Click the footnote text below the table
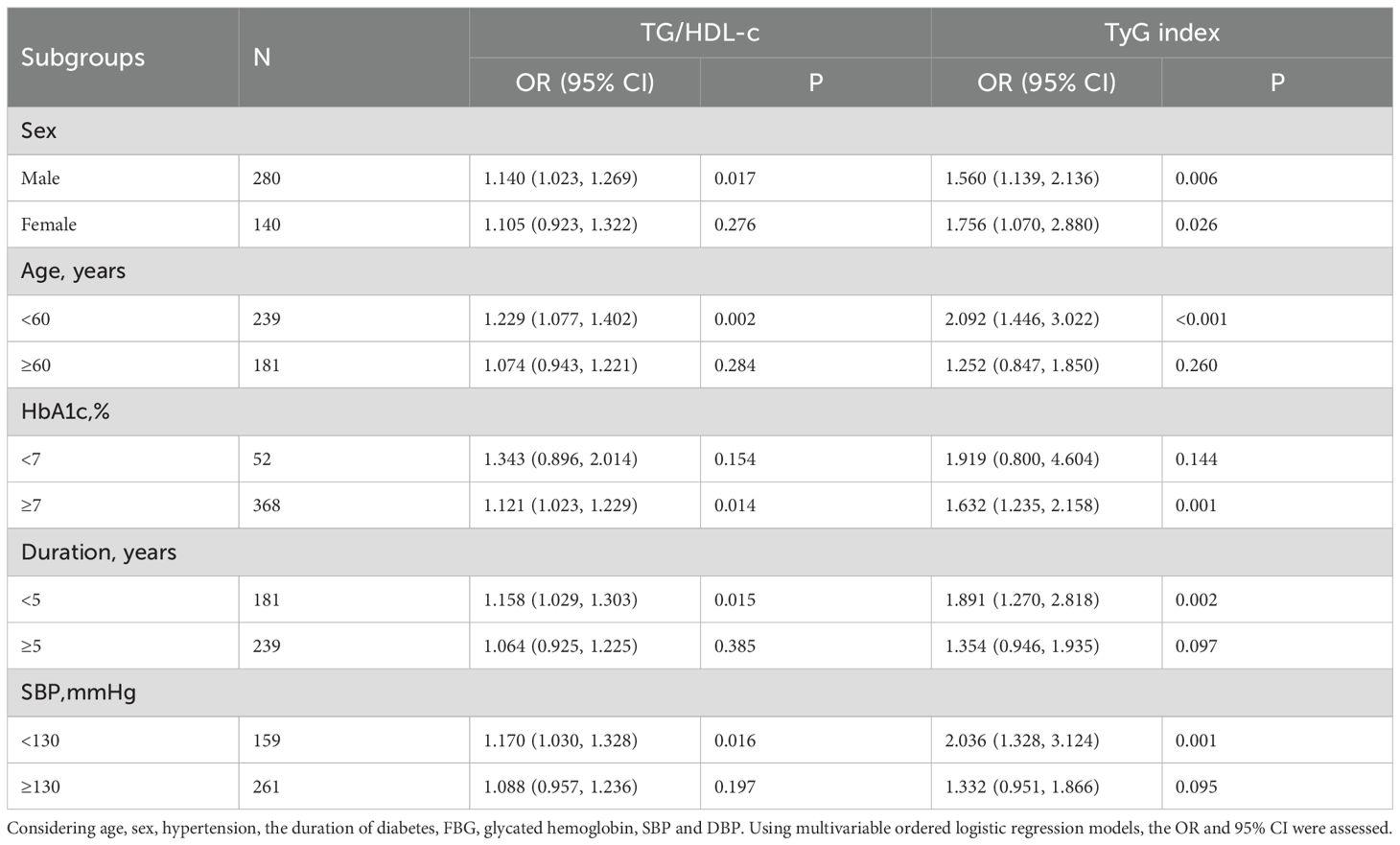1400x845 pixels. click(699, 828)
